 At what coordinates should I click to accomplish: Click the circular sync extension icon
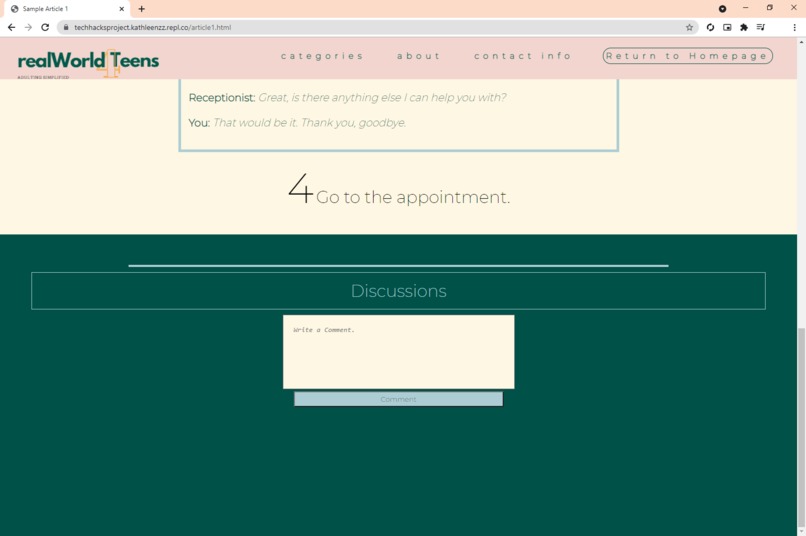point(710,27)
